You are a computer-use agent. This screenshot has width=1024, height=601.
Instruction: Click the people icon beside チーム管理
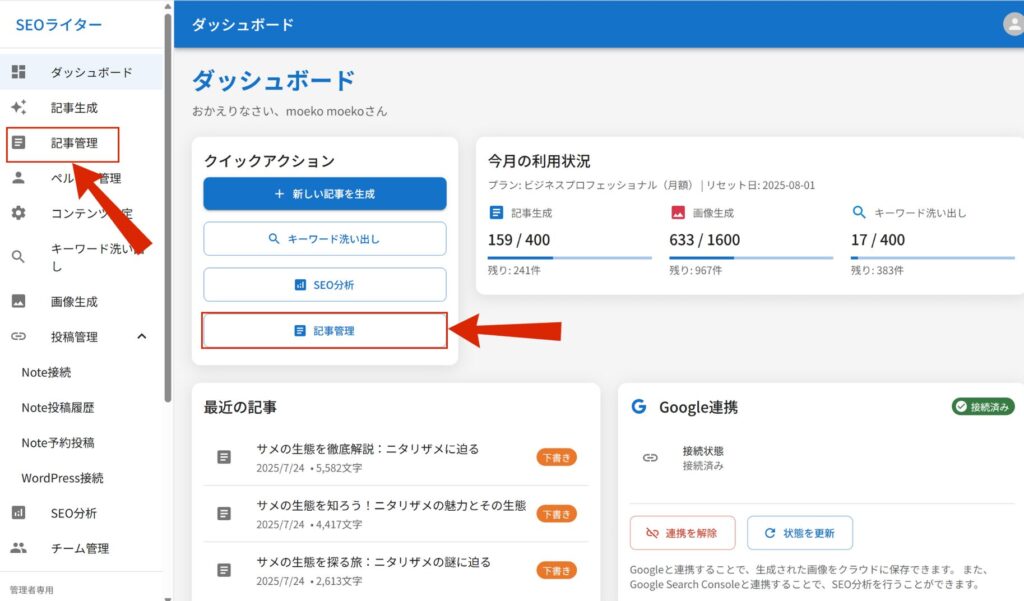click(x=18, y=548)
